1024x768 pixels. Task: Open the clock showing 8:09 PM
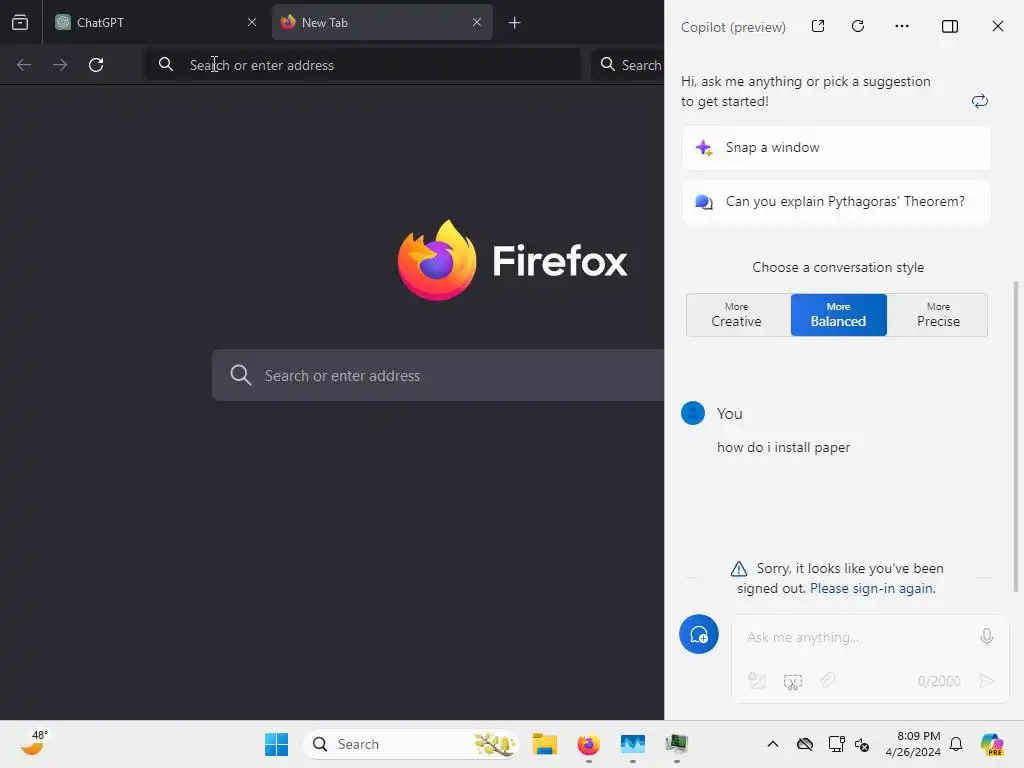pos(913,744)
